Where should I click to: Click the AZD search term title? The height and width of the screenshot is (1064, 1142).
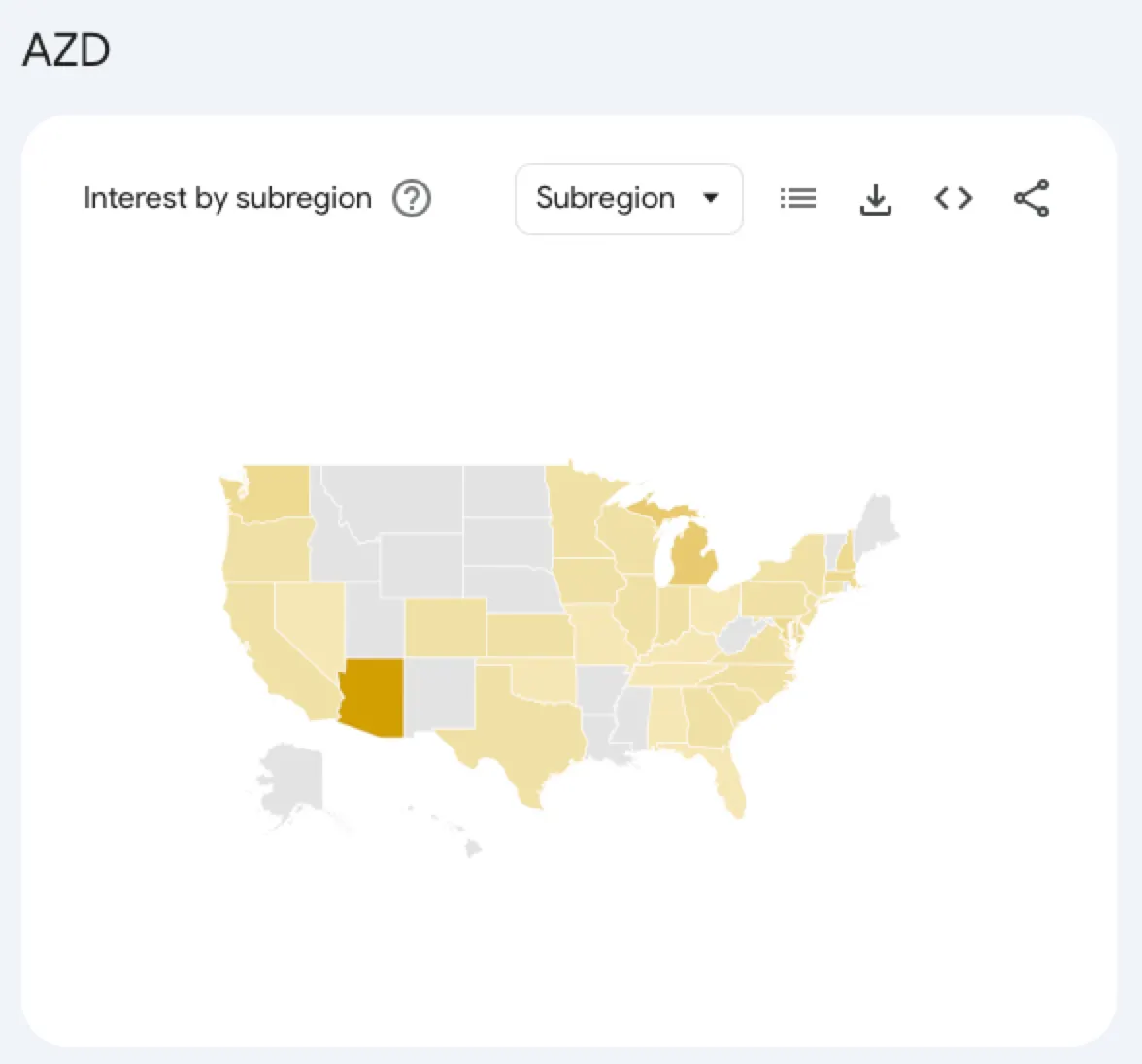(x=66, y=50)
